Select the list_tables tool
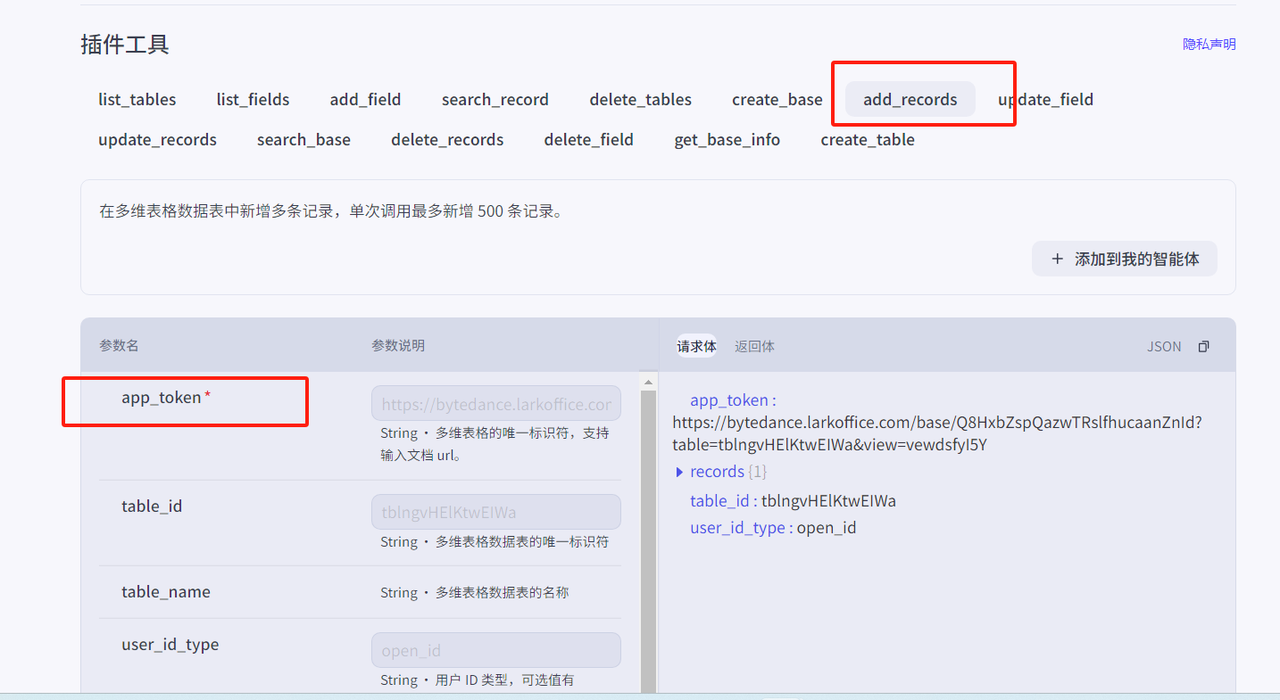 coord(137,100)
